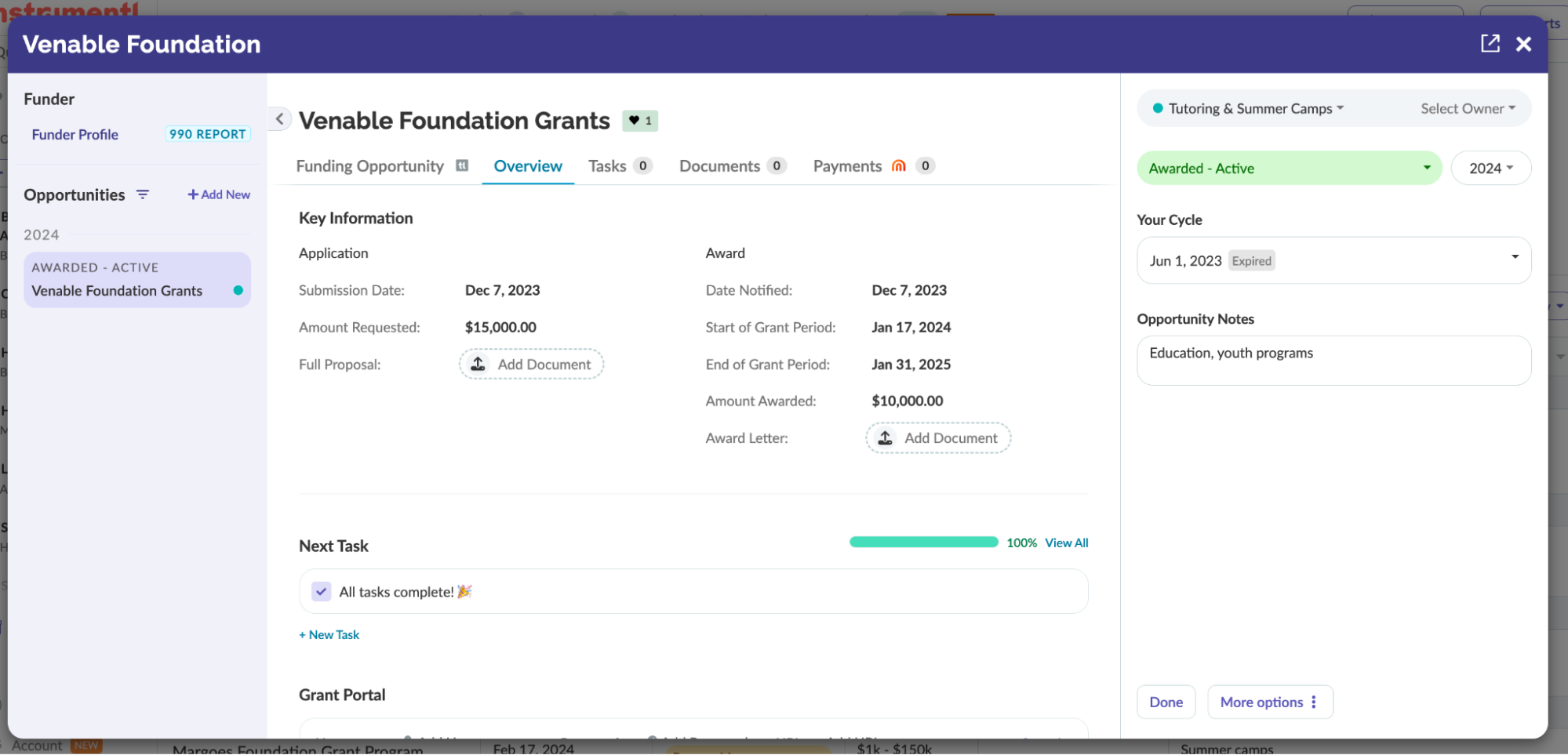Click the Payments orange arch icon
Screen dimensions: 1568x755
[x=899, y=165]
